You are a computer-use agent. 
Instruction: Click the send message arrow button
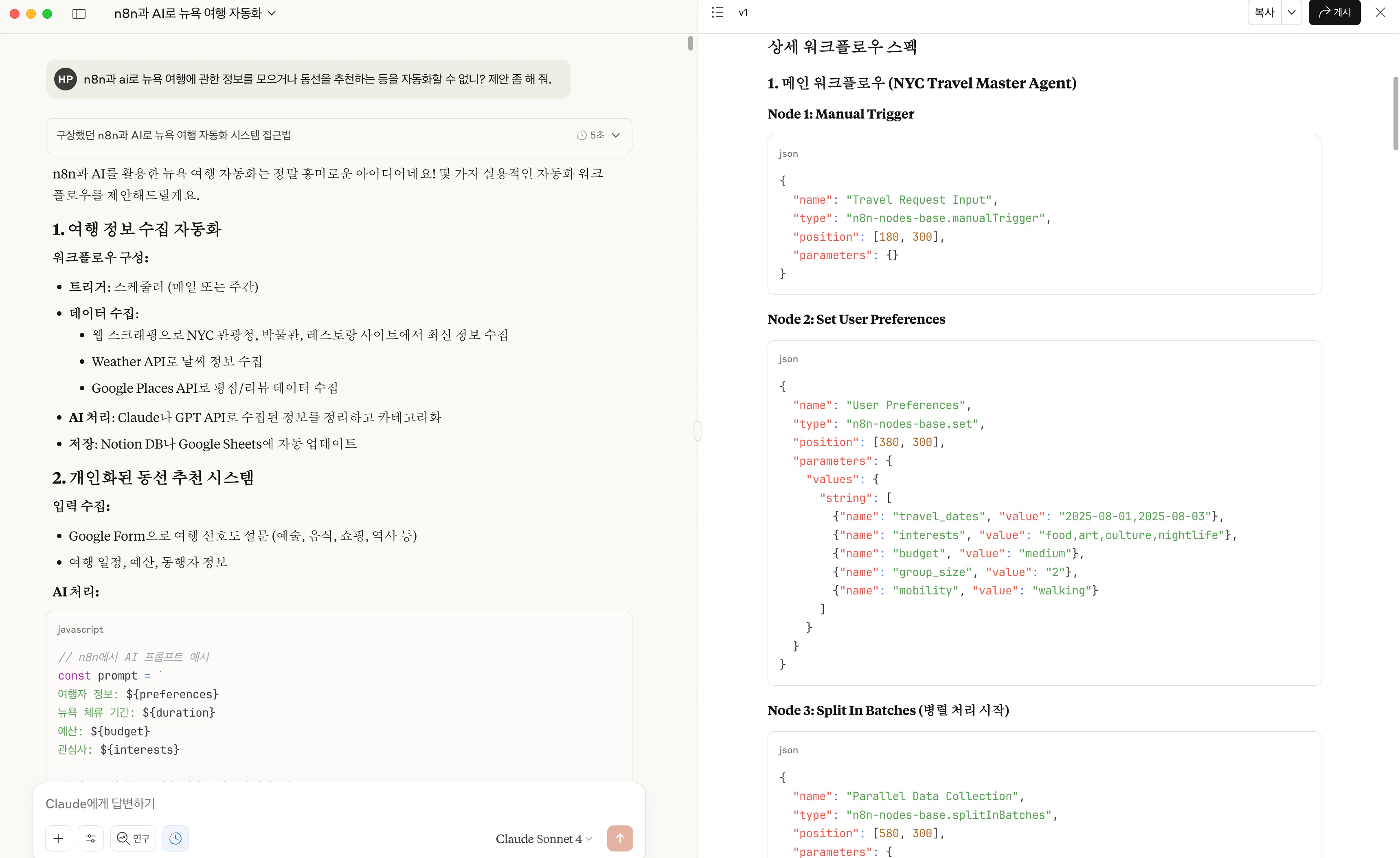[620, 838]
